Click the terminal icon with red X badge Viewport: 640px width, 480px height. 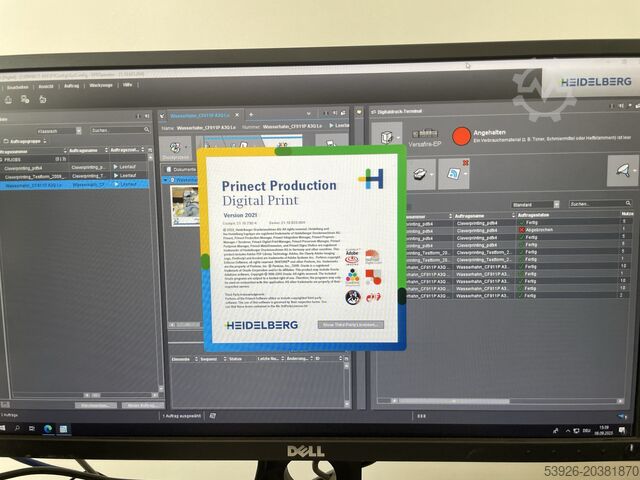454,175
